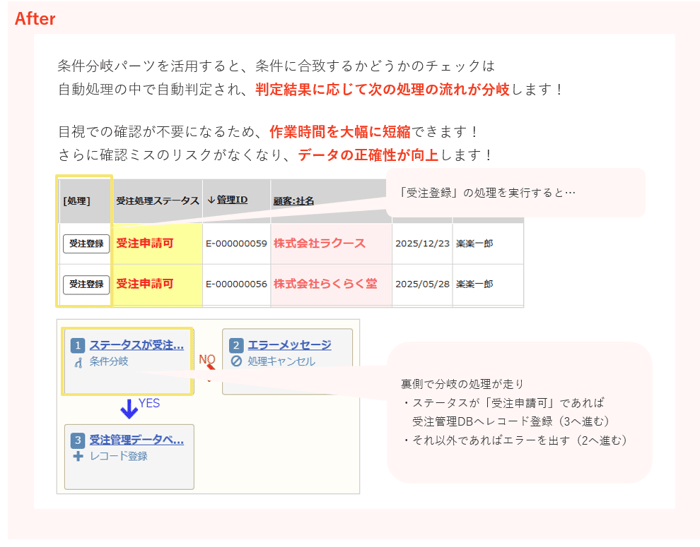Click the NO branch label
Screen dimensions: 700x547
(x=207, y=359)
